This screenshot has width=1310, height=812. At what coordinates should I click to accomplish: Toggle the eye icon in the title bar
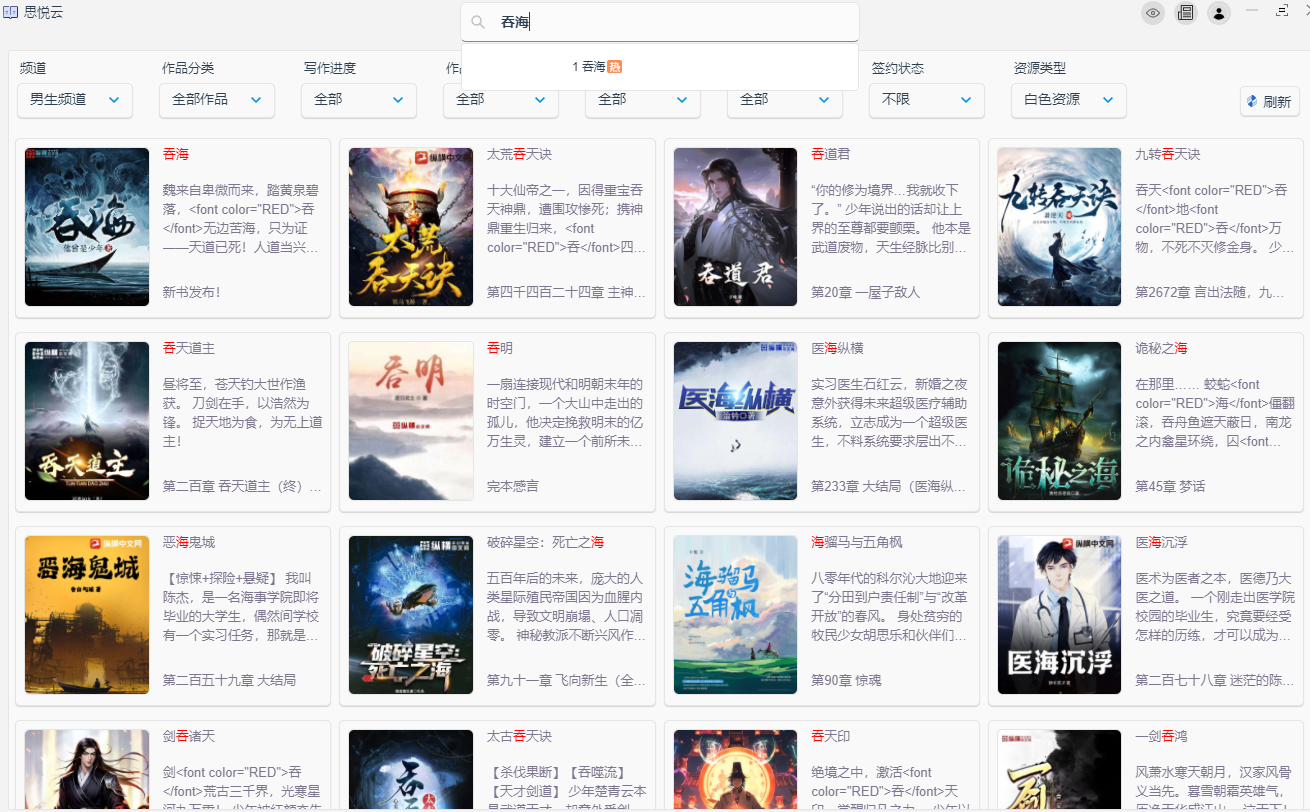click(x=1153, y=13)
